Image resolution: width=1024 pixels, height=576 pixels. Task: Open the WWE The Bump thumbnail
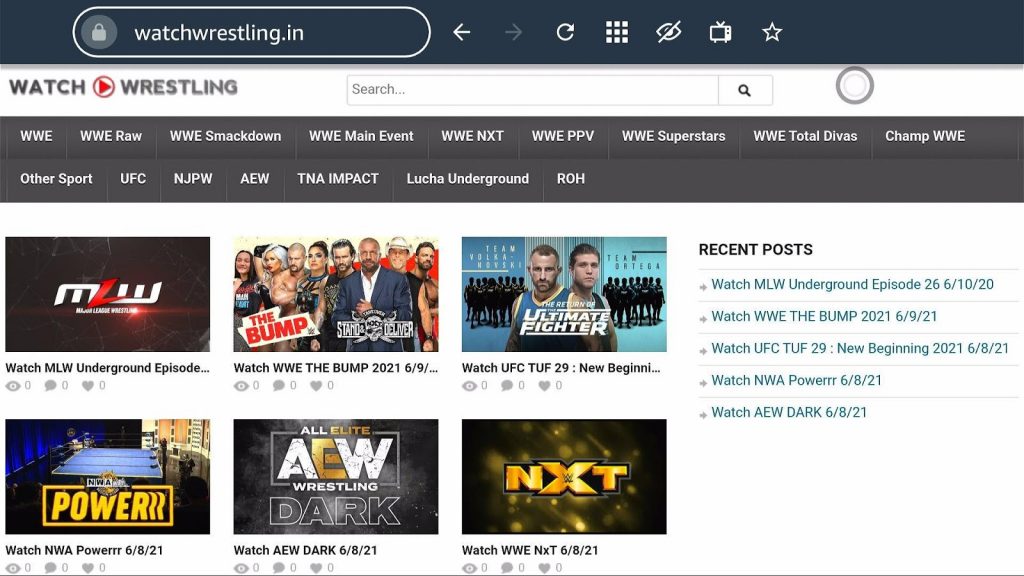click(336, 295)
